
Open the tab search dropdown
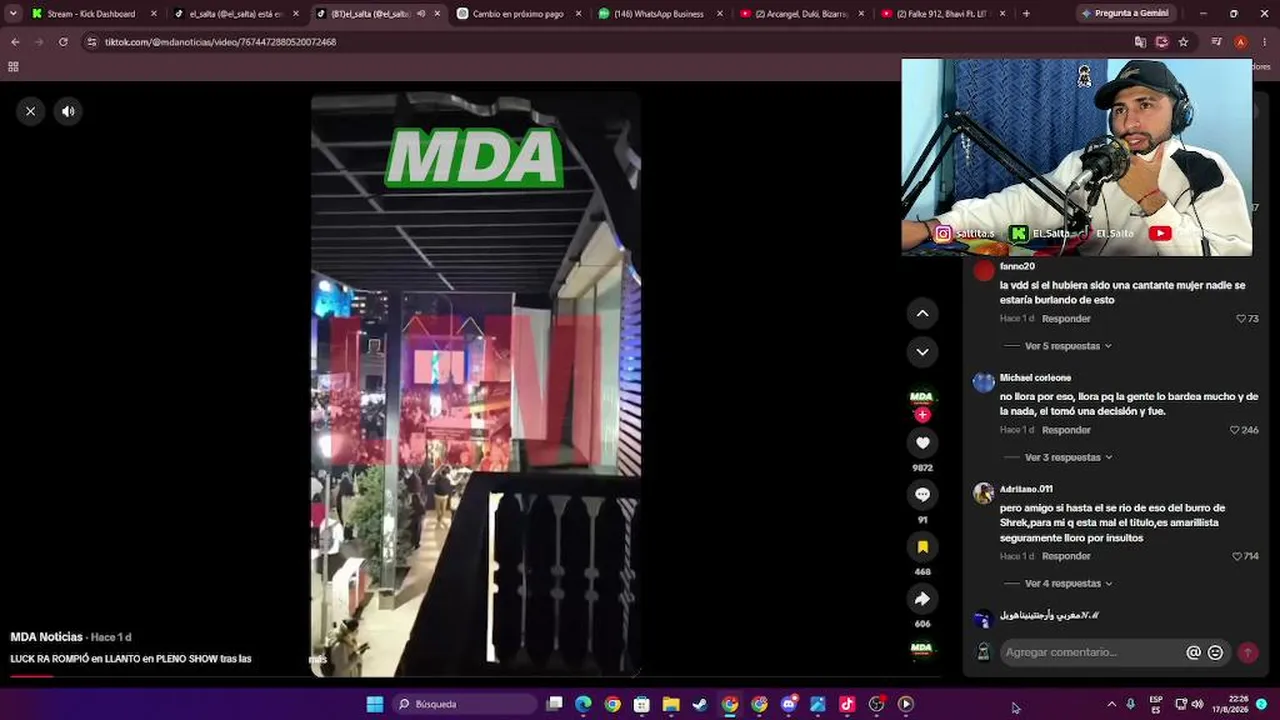[13, 14]
